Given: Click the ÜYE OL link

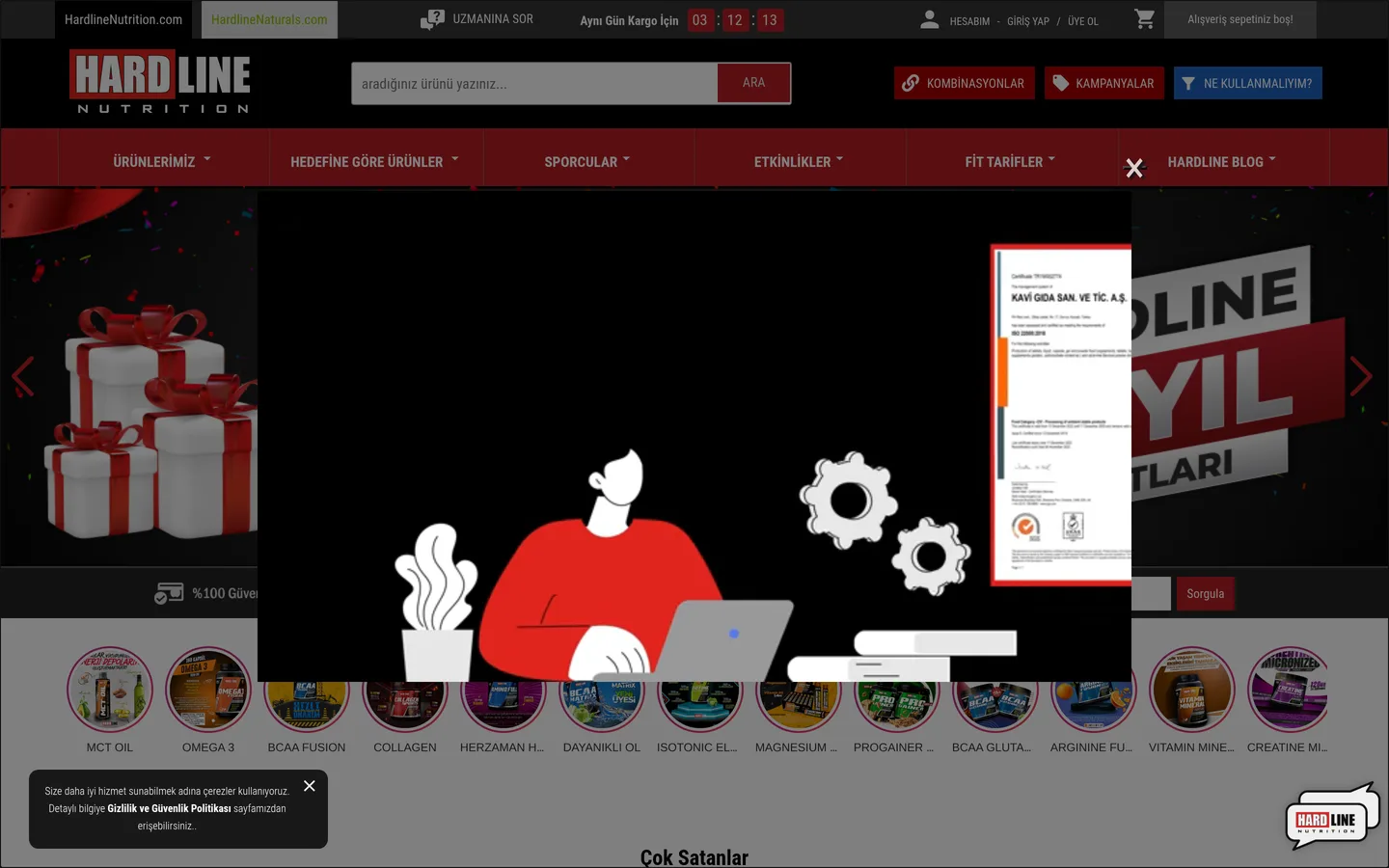Looking at the screenshot, I should pyautogui.click(x=1083, y=21).
